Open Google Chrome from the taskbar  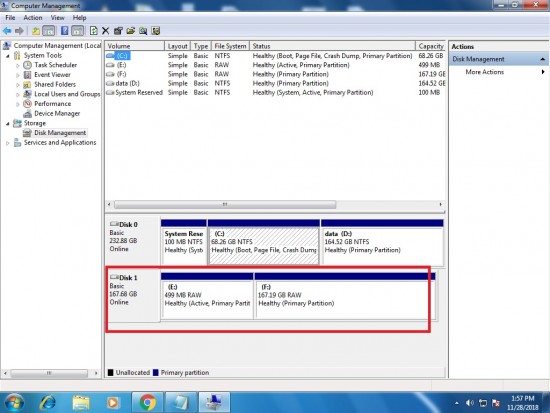[147, 402]
